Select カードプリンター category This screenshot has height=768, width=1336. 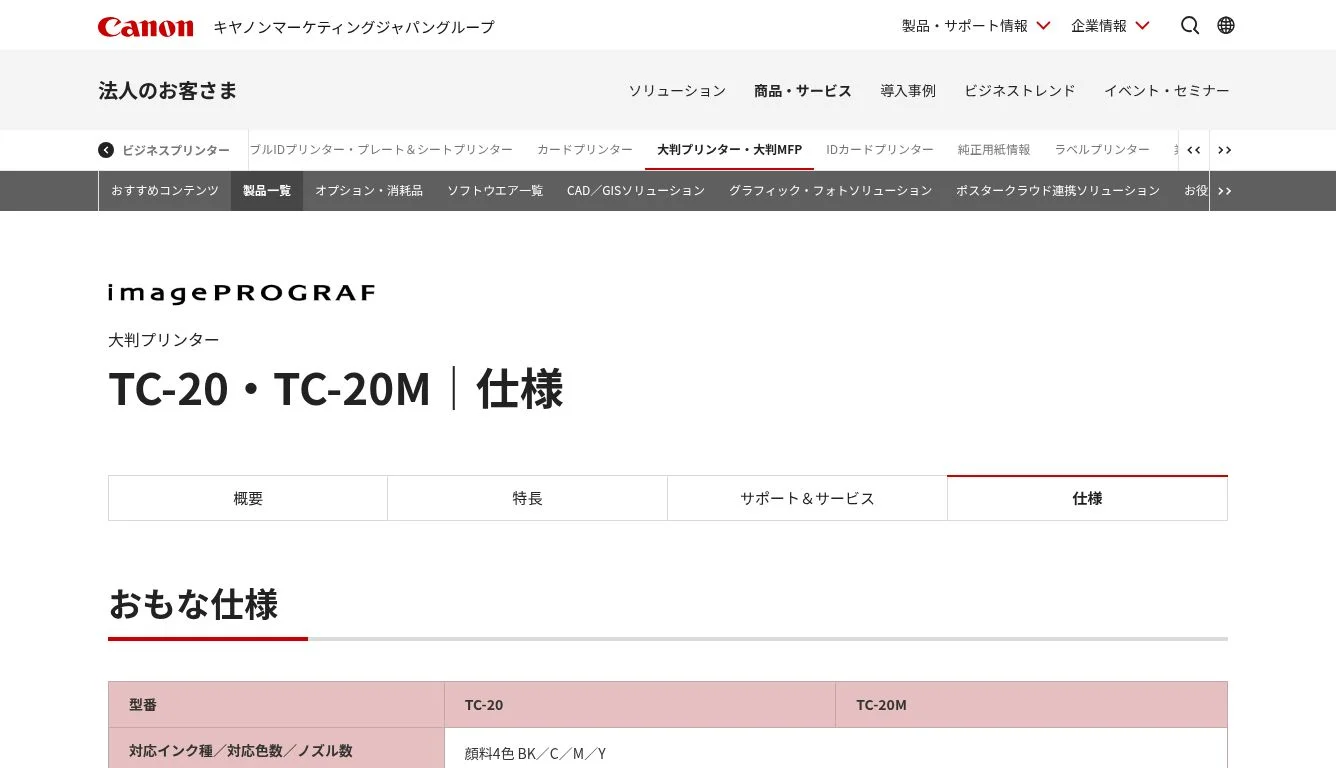(x=585, y=150)
